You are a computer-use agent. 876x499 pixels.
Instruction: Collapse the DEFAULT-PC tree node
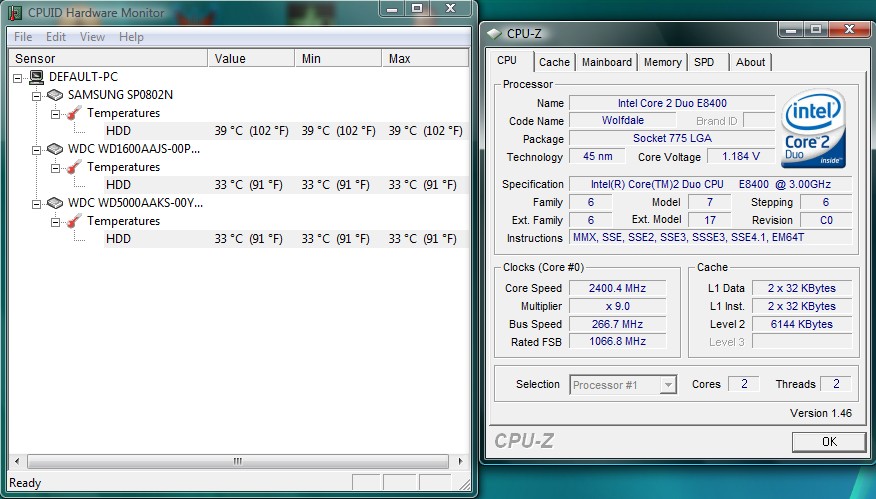click(x=18, y=78)
